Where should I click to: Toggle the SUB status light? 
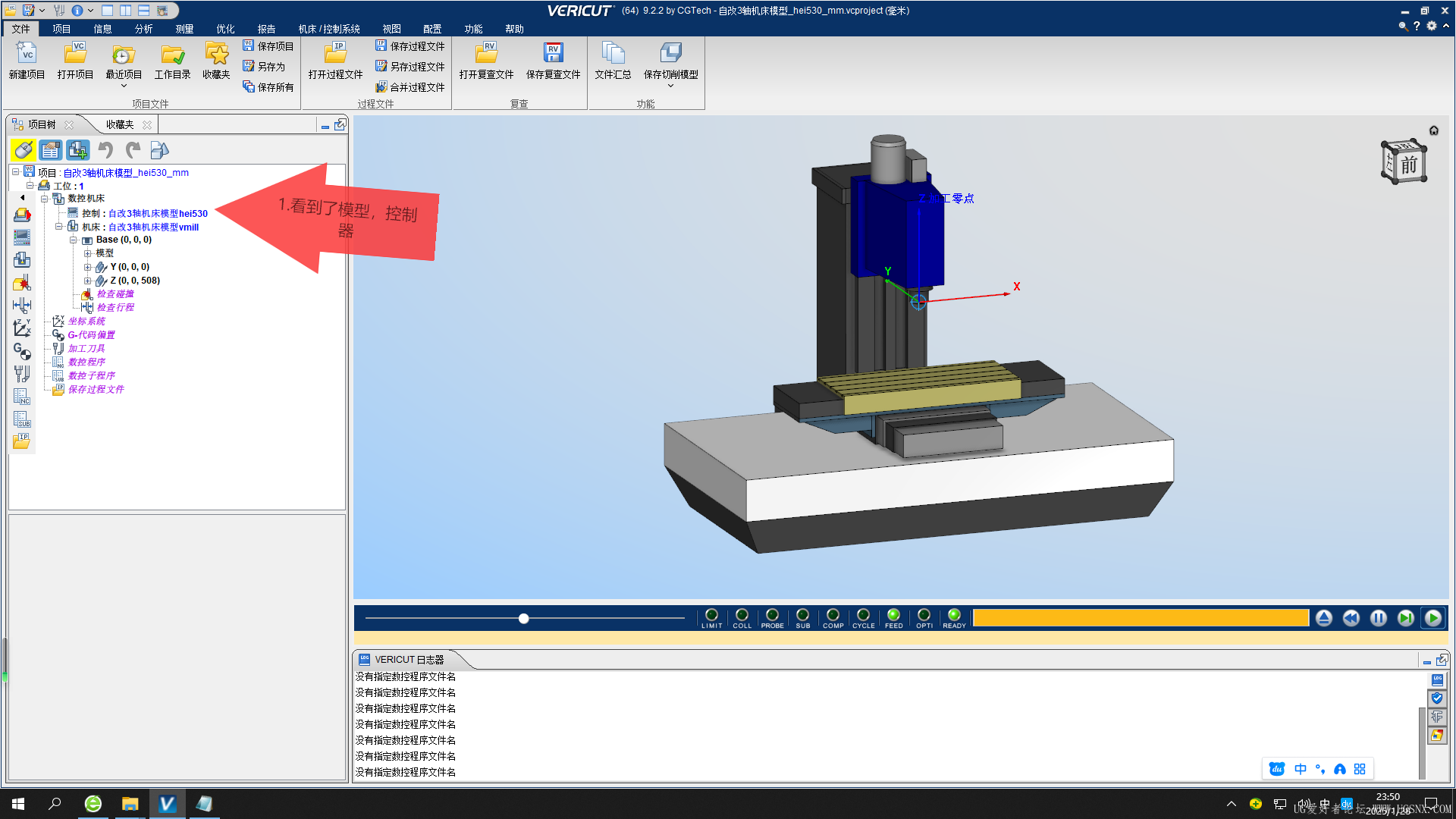point(802,615)
